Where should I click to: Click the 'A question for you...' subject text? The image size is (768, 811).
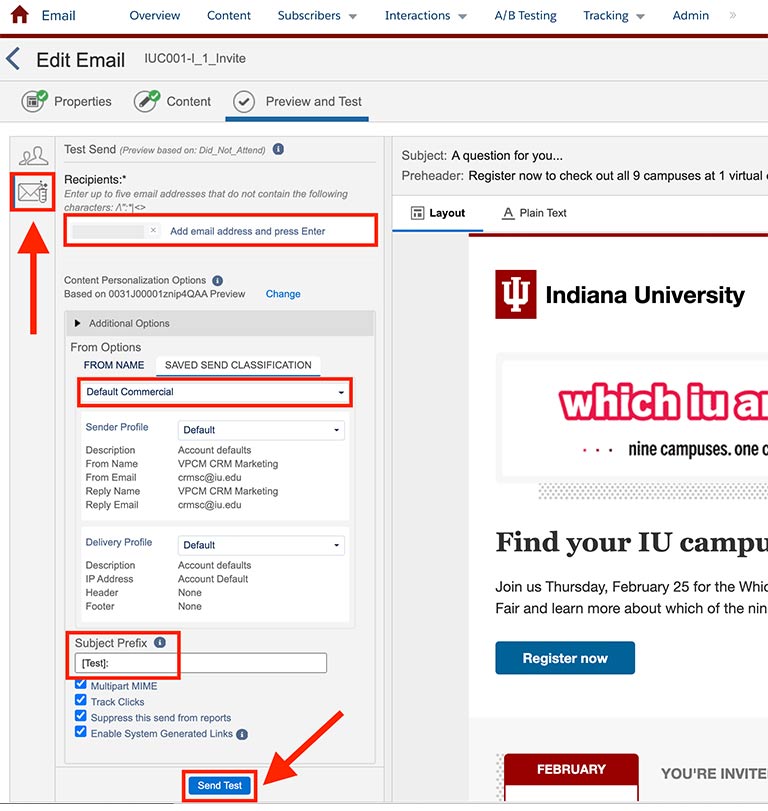click(x=507, y=155)
